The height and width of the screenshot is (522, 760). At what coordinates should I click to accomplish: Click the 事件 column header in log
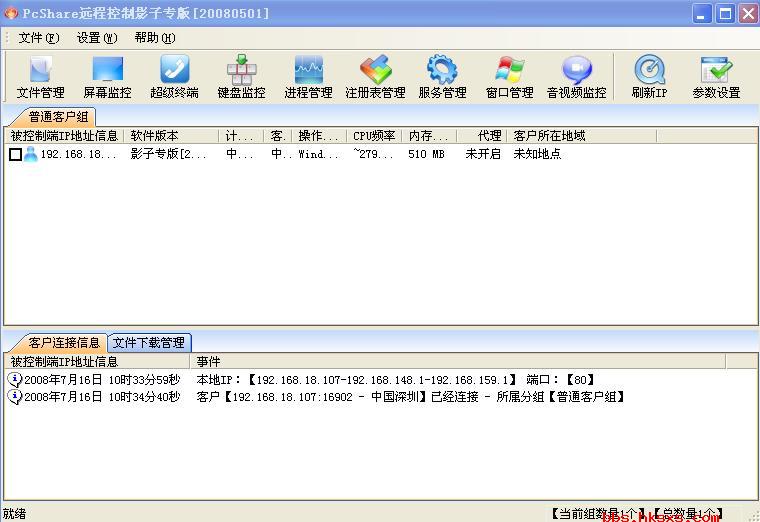(458, 361)
